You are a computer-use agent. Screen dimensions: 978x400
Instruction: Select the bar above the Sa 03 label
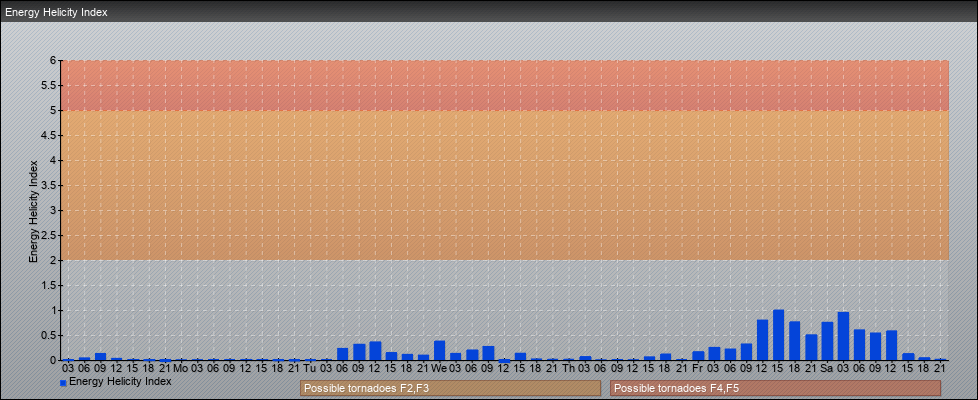click(843, 336)
